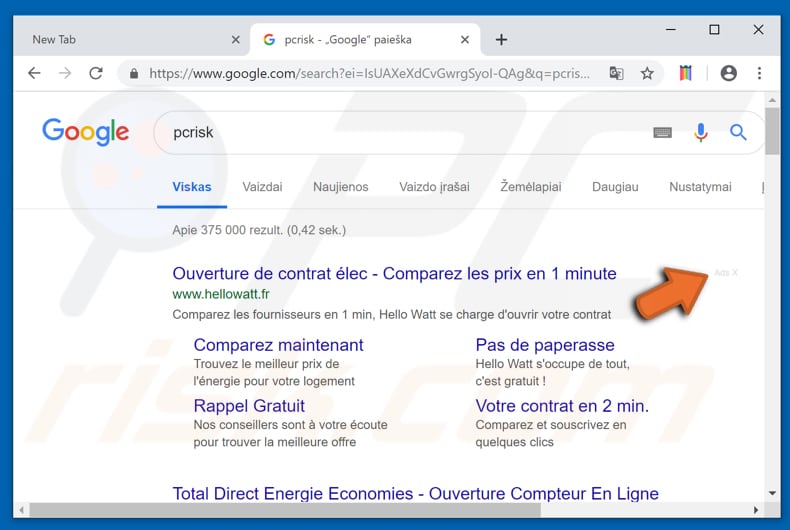
Task: Open the Chrome three-dot menu
Action: click(x=759, y=74)
